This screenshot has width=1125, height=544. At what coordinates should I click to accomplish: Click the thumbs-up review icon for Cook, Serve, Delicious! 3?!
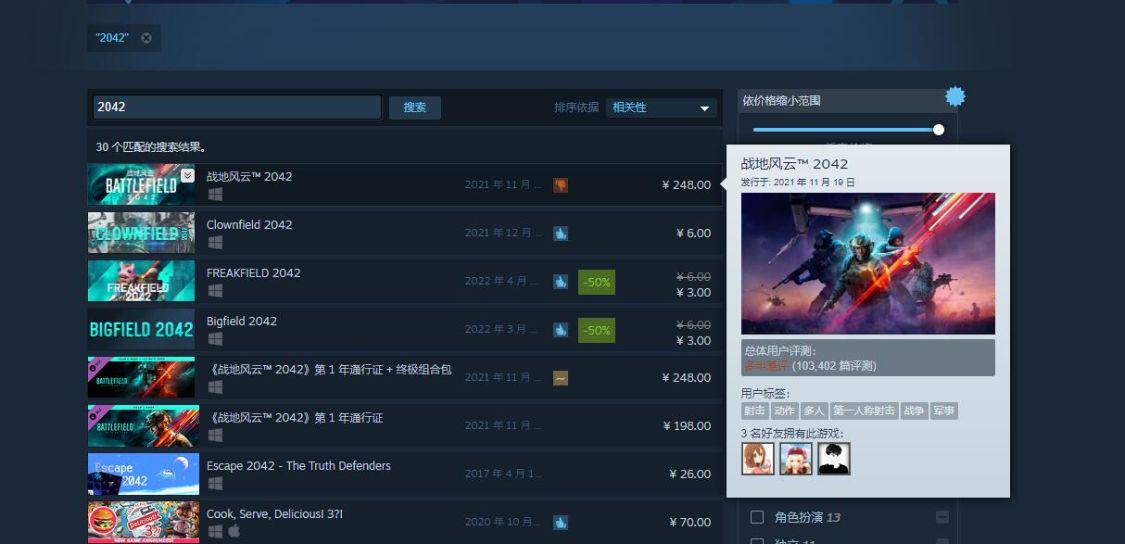click(560, 522)
